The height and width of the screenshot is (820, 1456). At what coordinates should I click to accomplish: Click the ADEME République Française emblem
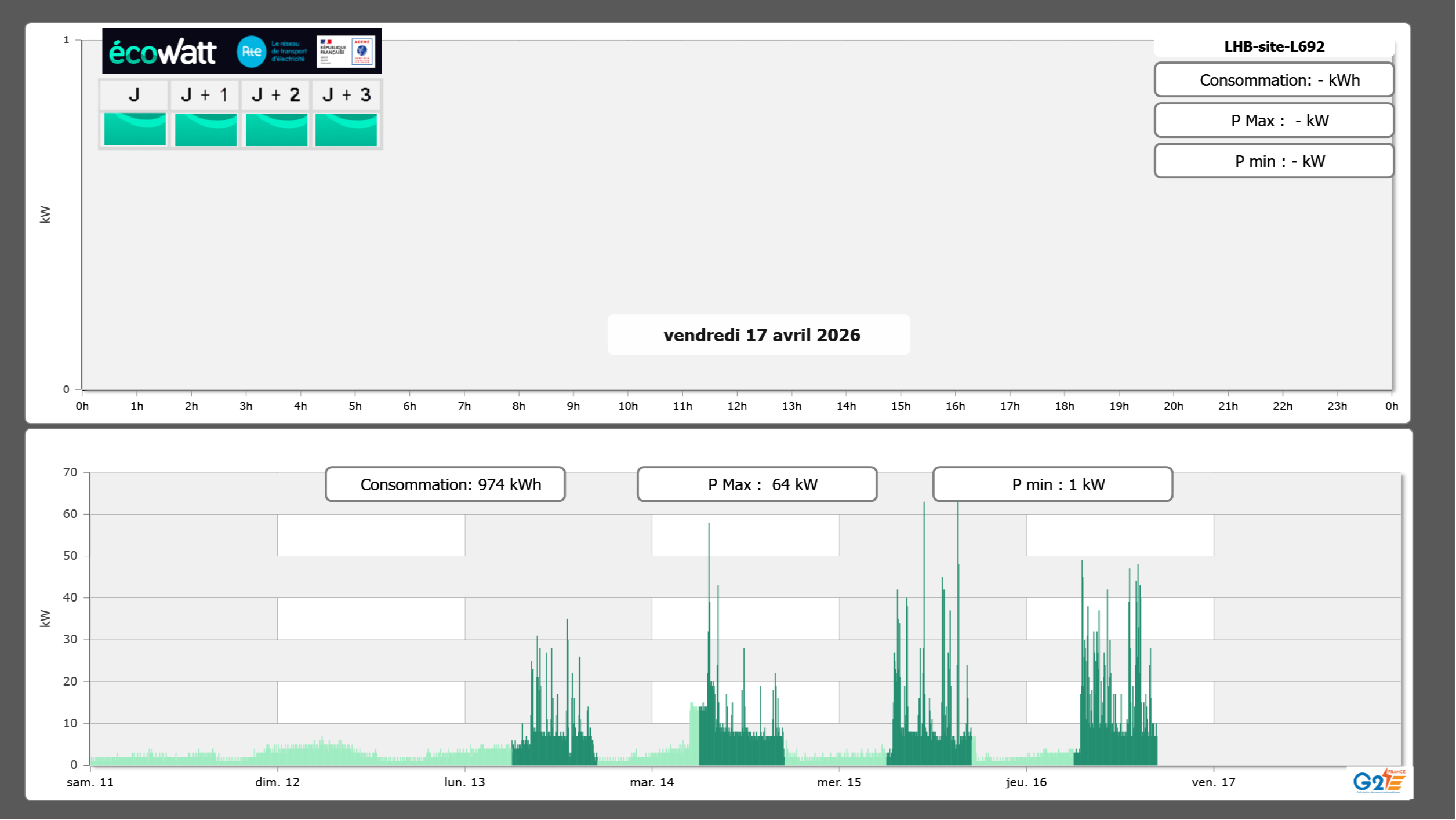[346, 52]
